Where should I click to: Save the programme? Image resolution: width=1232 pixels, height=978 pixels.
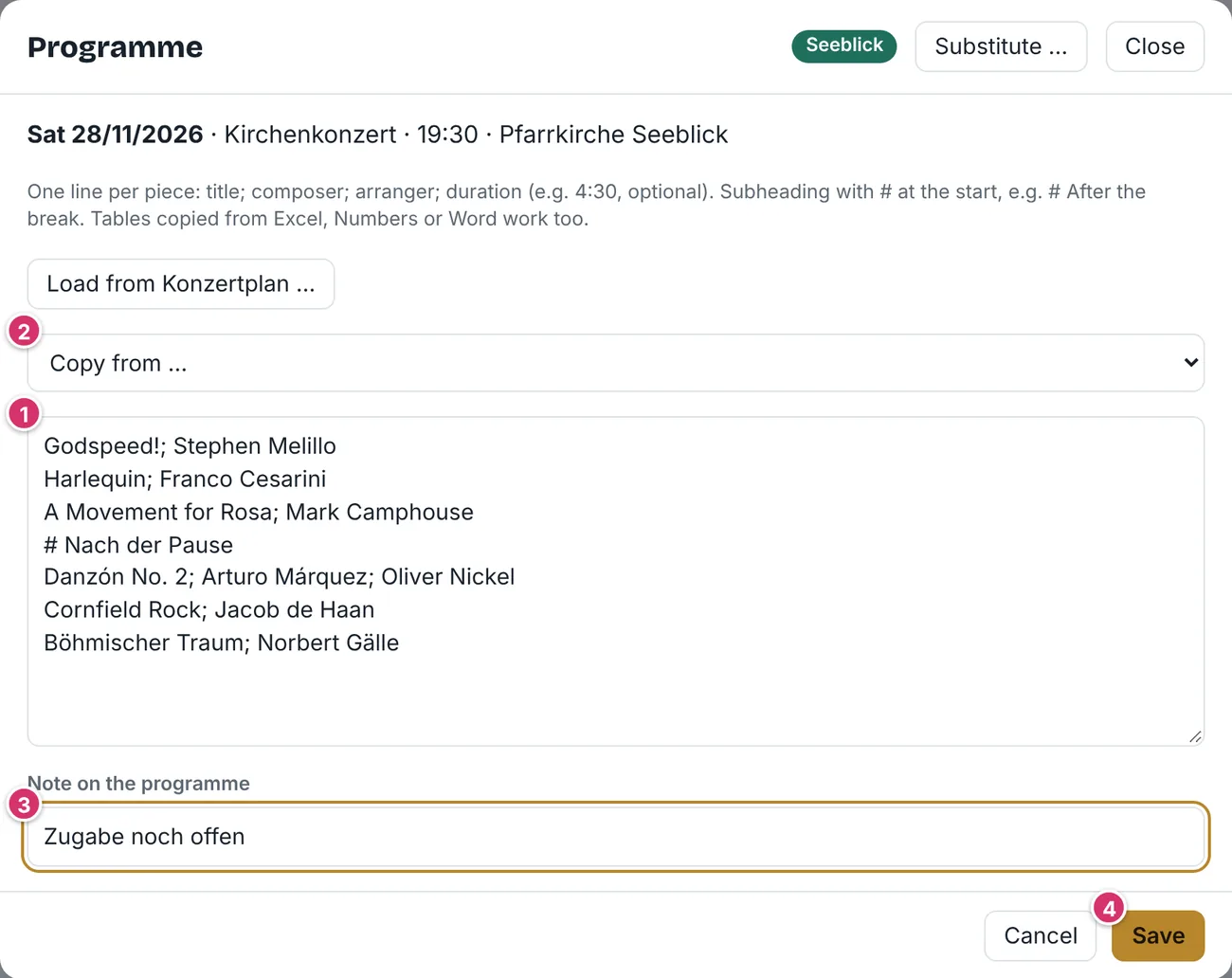(1158, 935)
